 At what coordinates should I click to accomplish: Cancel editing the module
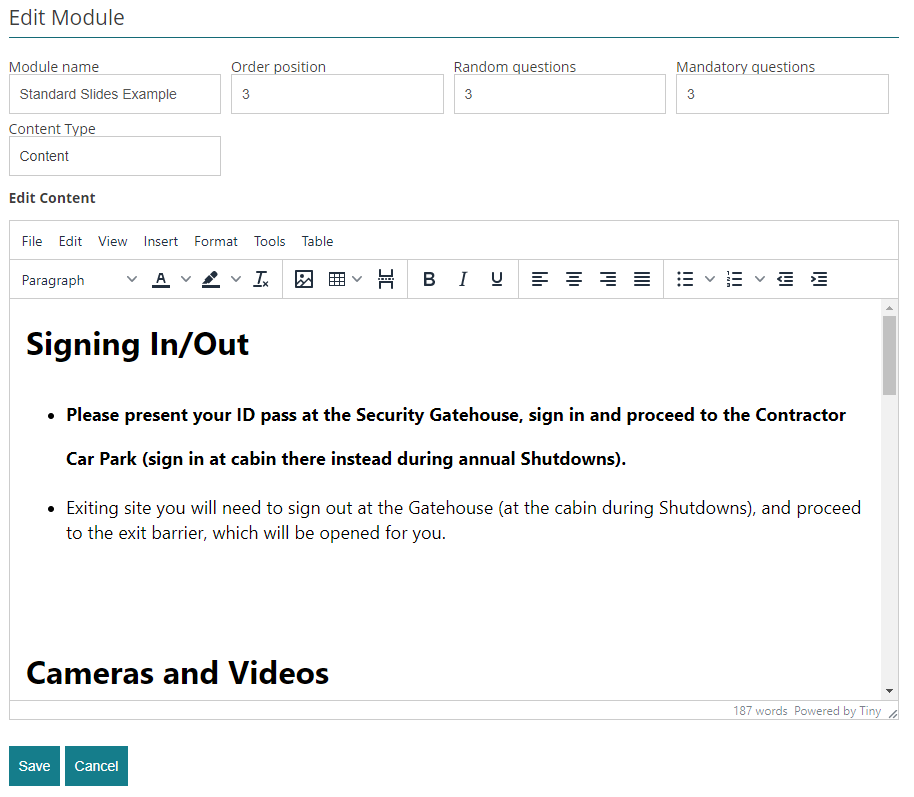[96, 766]
